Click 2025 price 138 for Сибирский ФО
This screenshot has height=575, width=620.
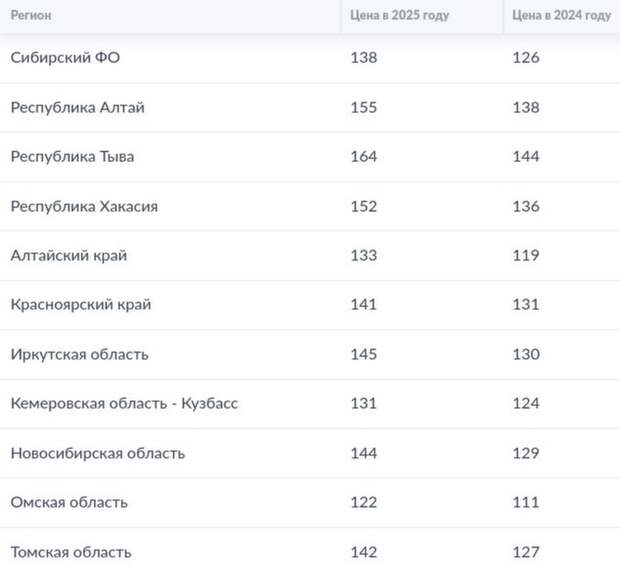[x=364, y=58]
